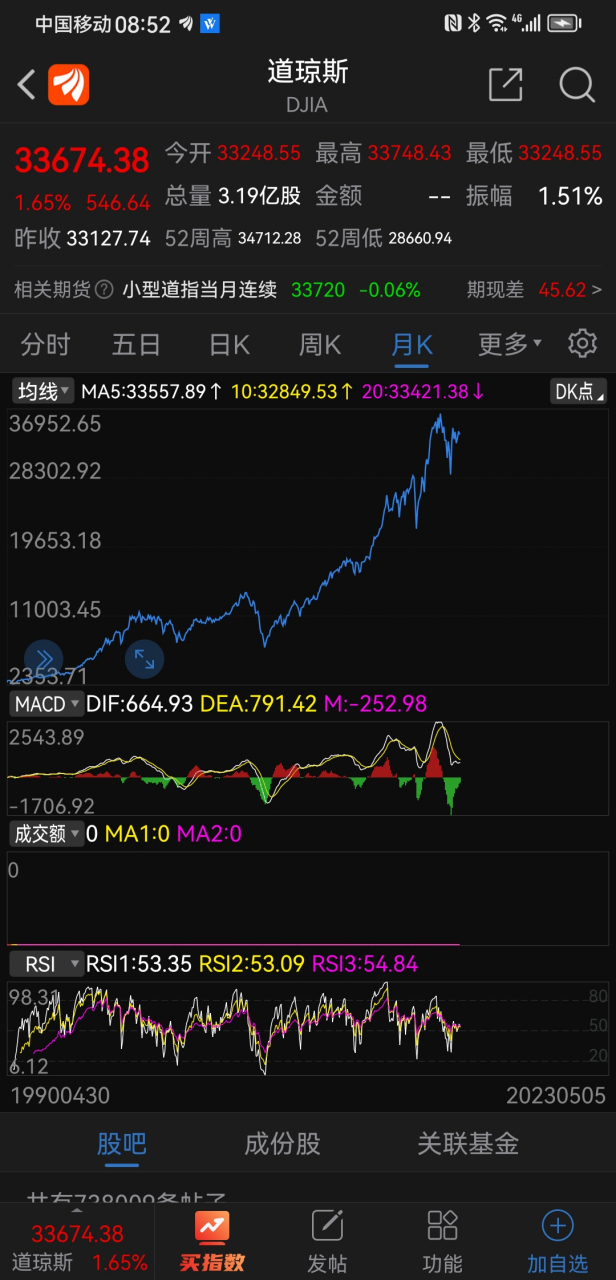Switch to 日K tab
Viewport: 616px width, 1280px height.
coord(228,345)
